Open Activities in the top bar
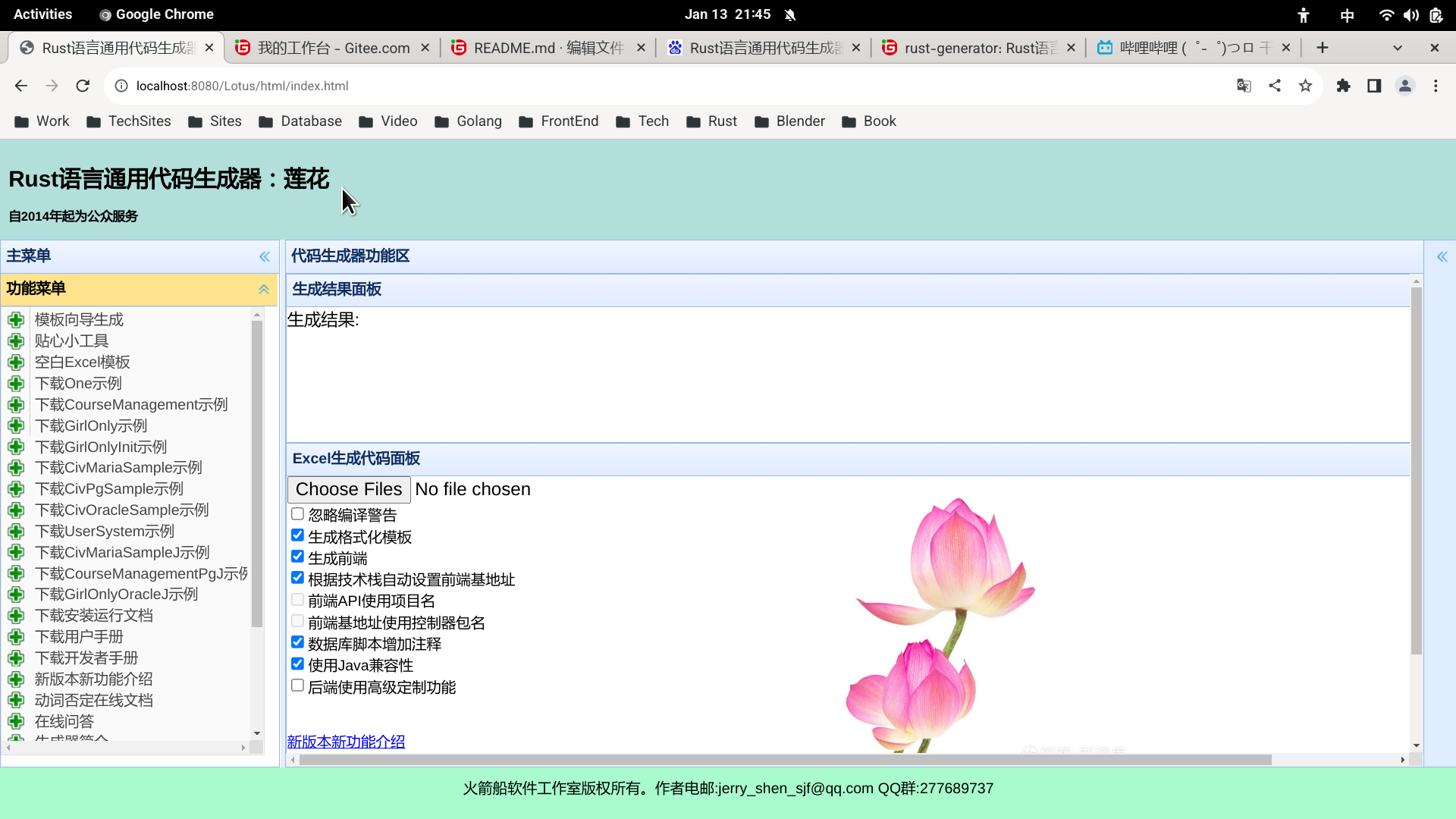Image resolution: width=1456 pixels, height=819 pixels. [x=42, y=14]
